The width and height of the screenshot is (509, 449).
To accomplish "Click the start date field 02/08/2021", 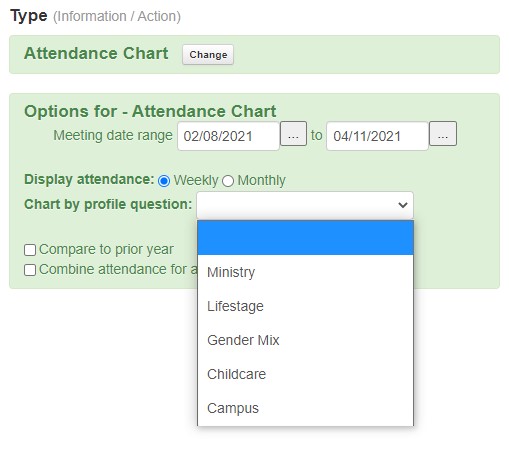I will coord(228,136).
